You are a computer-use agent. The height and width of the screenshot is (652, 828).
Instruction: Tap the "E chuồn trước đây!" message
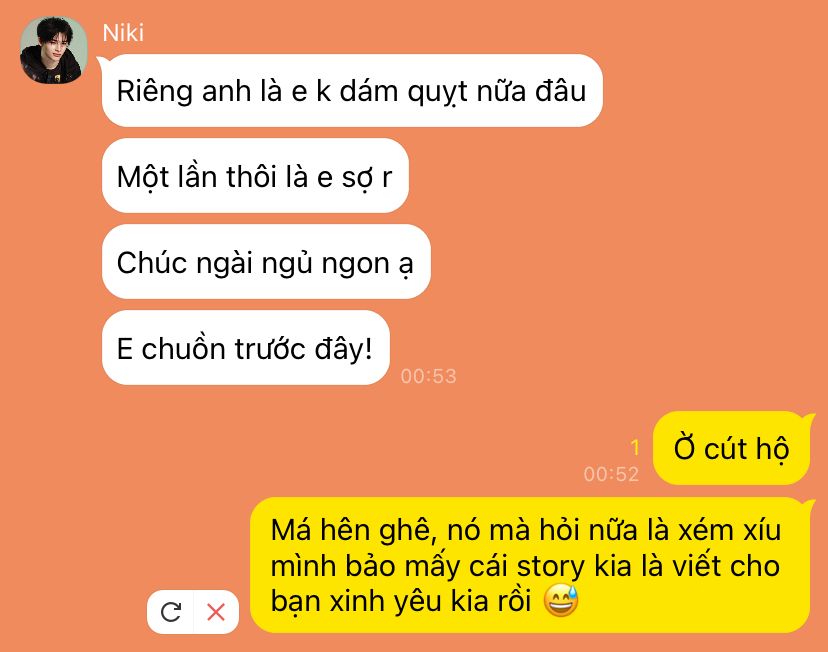(246, 348)
